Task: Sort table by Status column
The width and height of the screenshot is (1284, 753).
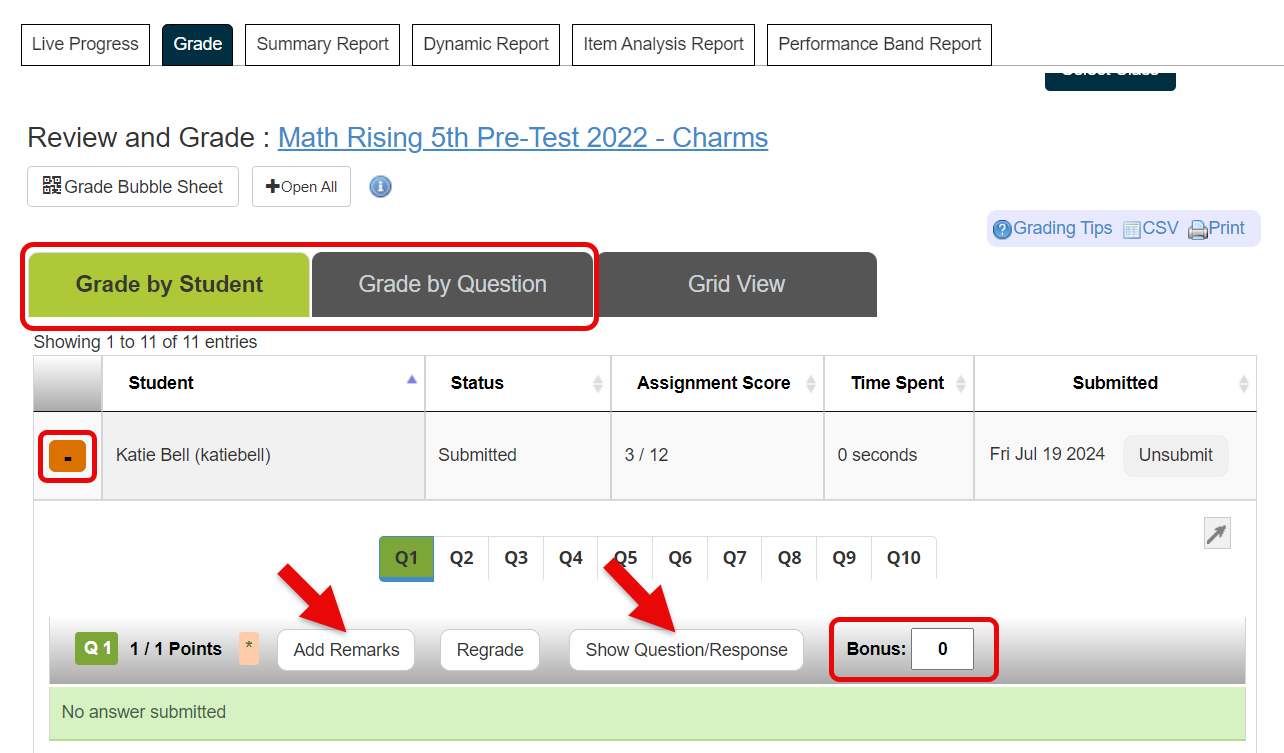Action: 518,383
